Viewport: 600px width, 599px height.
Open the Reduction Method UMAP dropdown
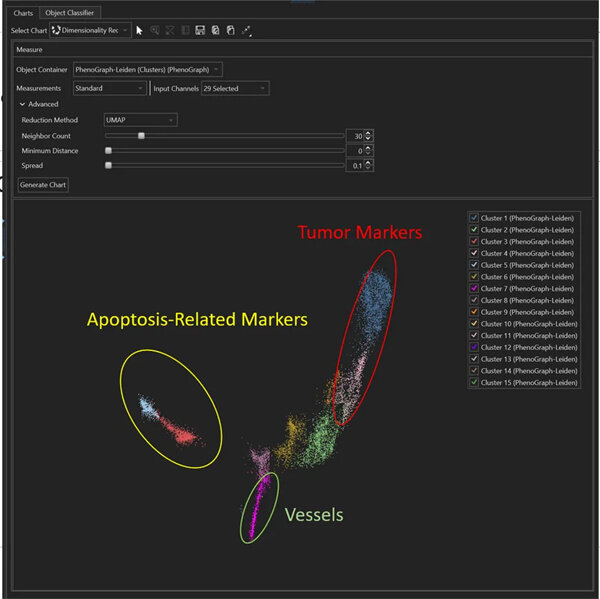140,120
